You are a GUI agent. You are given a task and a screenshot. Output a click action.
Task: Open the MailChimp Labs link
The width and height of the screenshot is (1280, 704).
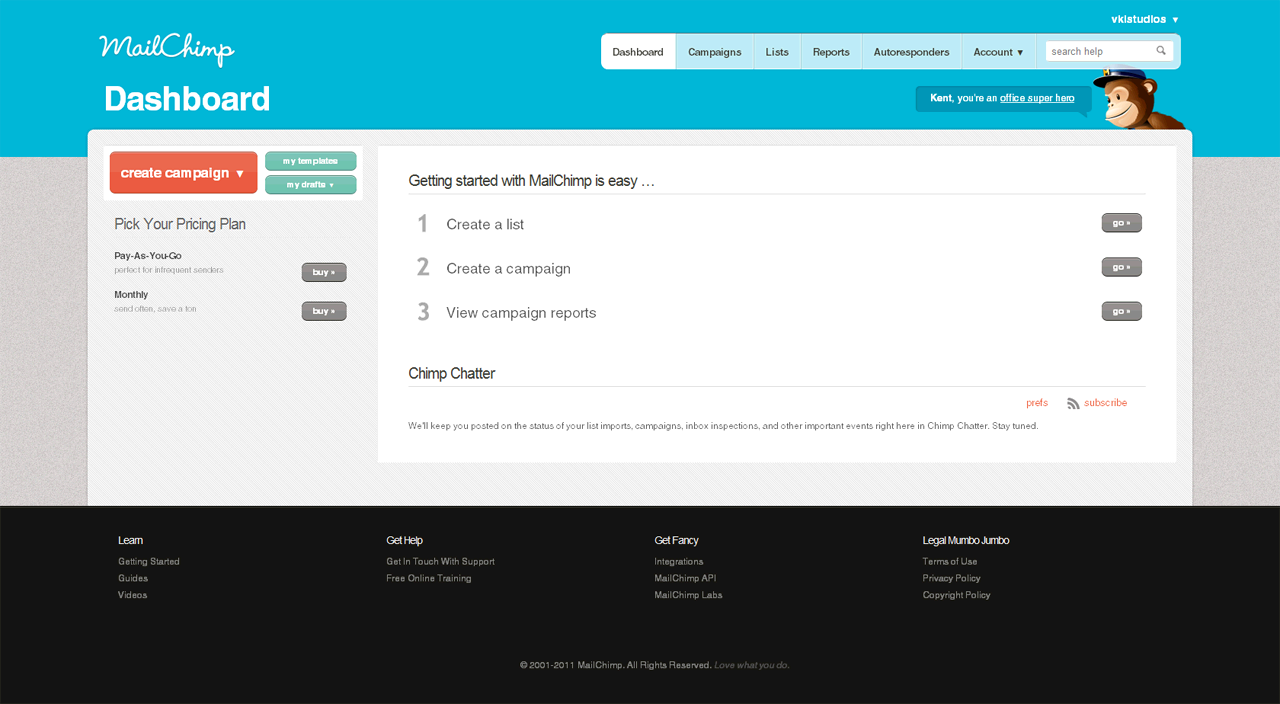coord(688,595)
